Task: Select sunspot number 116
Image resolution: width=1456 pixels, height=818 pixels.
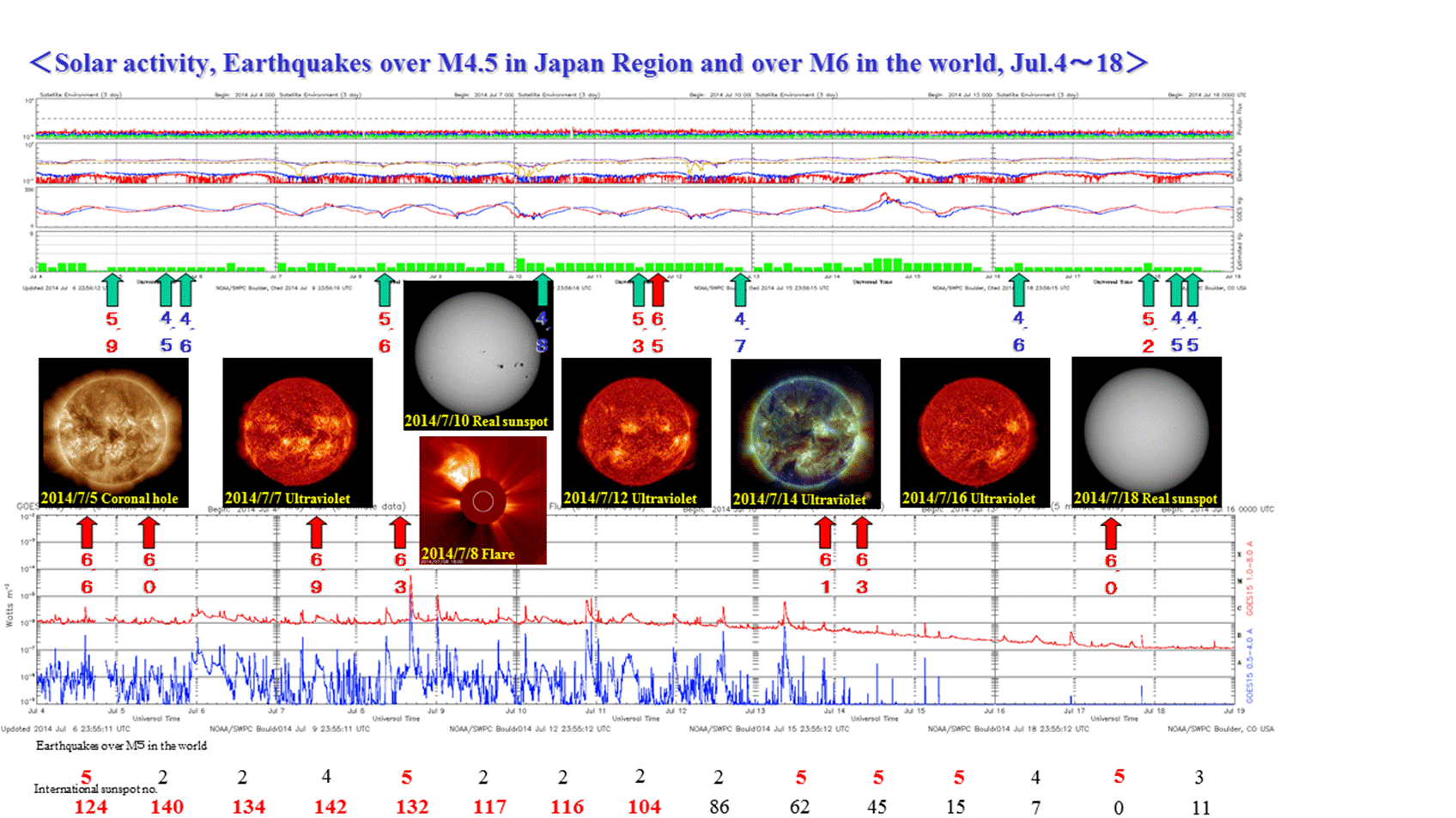Action: [567, 807]
